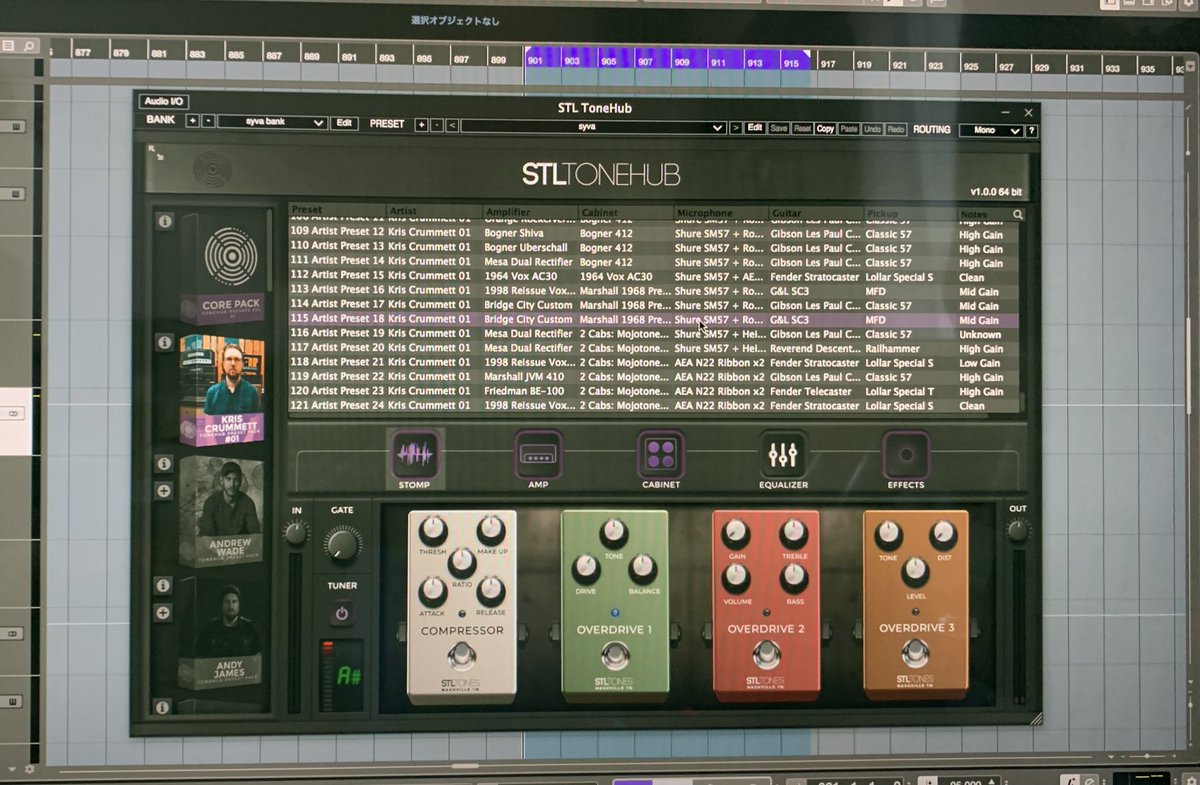Screen dimensions: 1200x785
Task: Remove a bank with BANK minus button
Action: 208,122
